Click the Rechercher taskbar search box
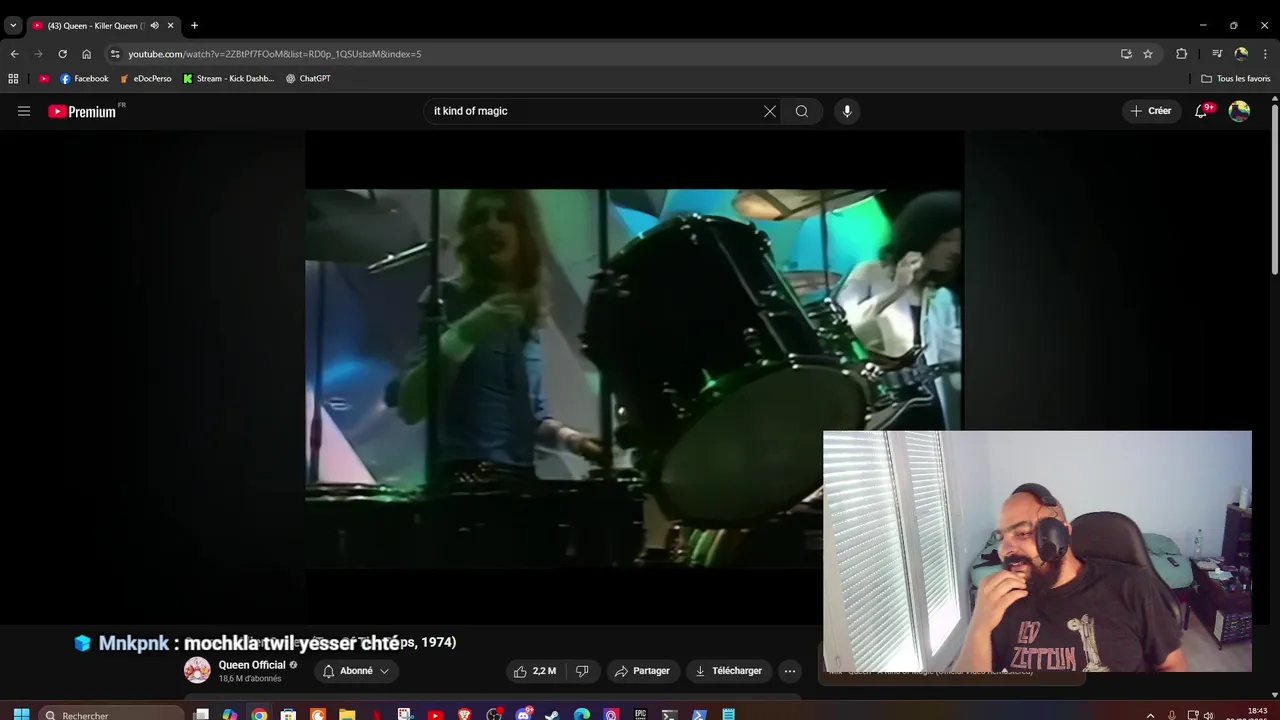The image size is (1280, 720). (x=113, y=715)
